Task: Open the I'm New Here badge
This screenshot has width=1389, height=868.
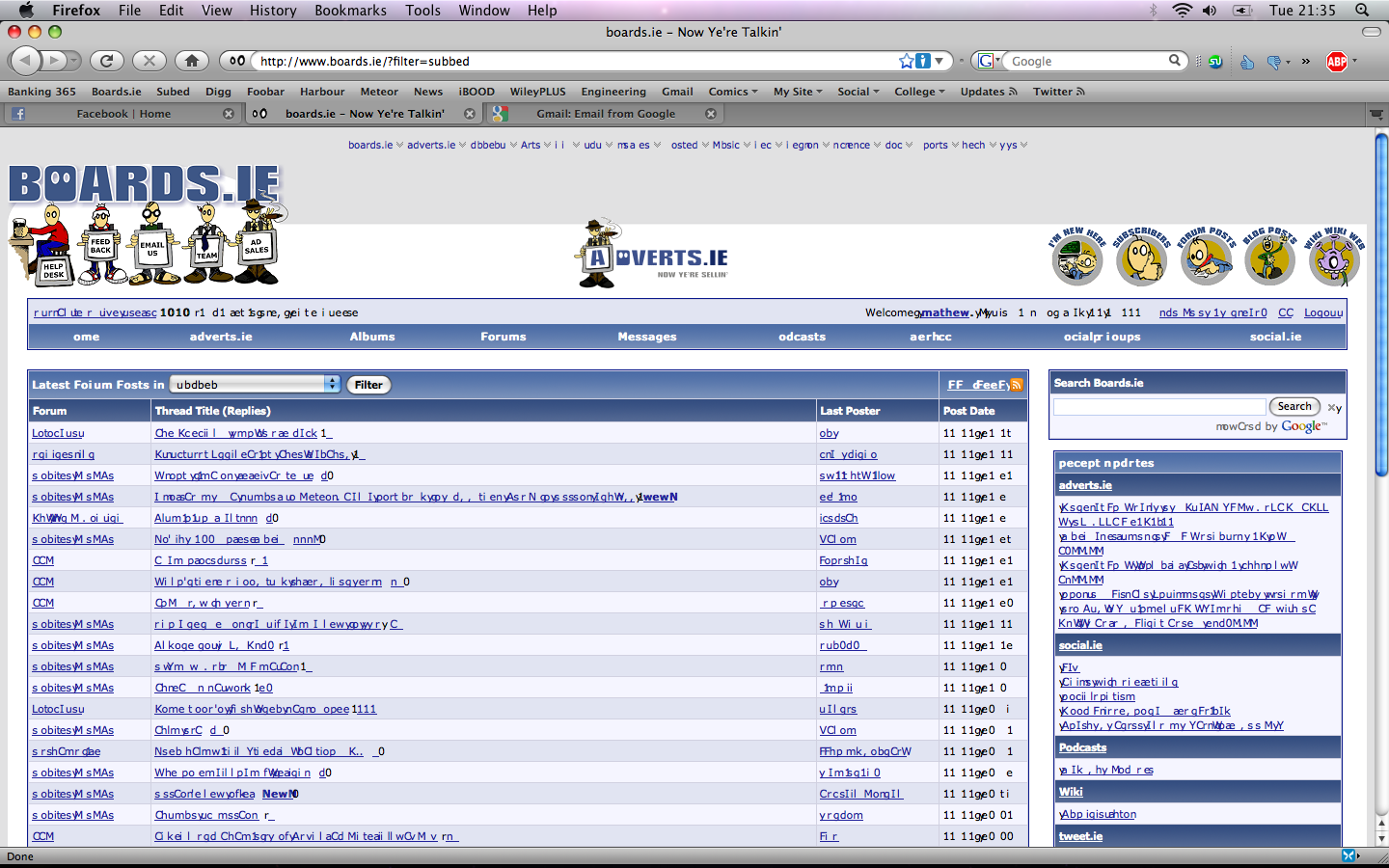Action: [1077, 257]
